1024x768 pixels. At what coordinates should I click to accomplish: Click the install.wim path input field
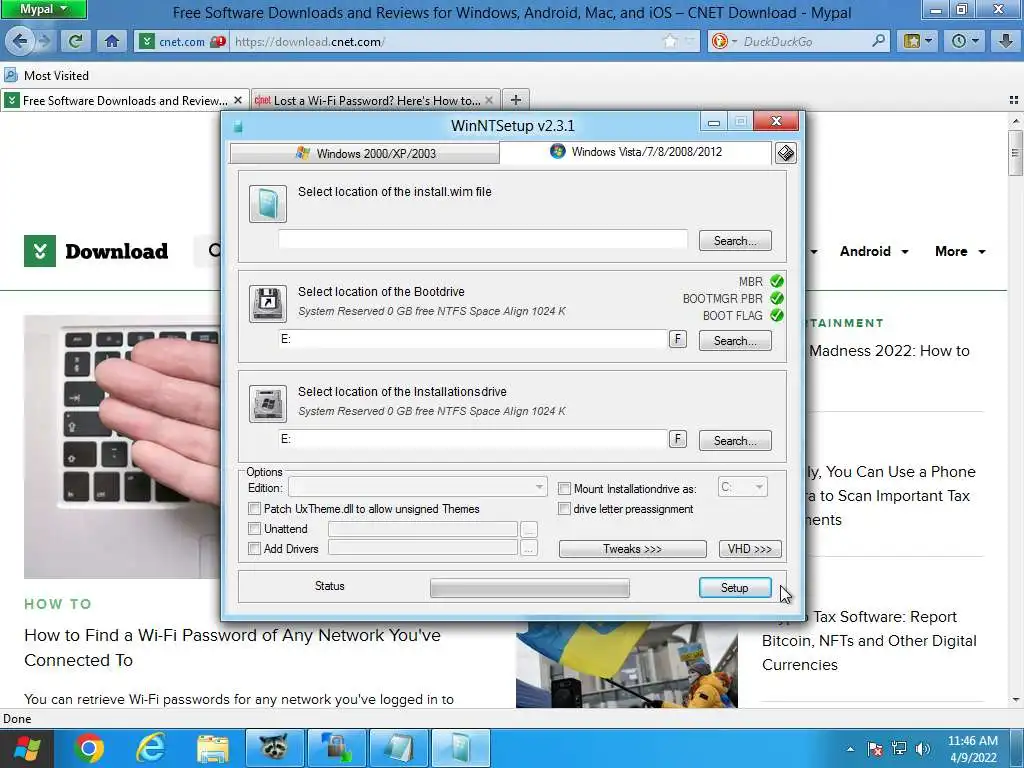coord(483,239)
